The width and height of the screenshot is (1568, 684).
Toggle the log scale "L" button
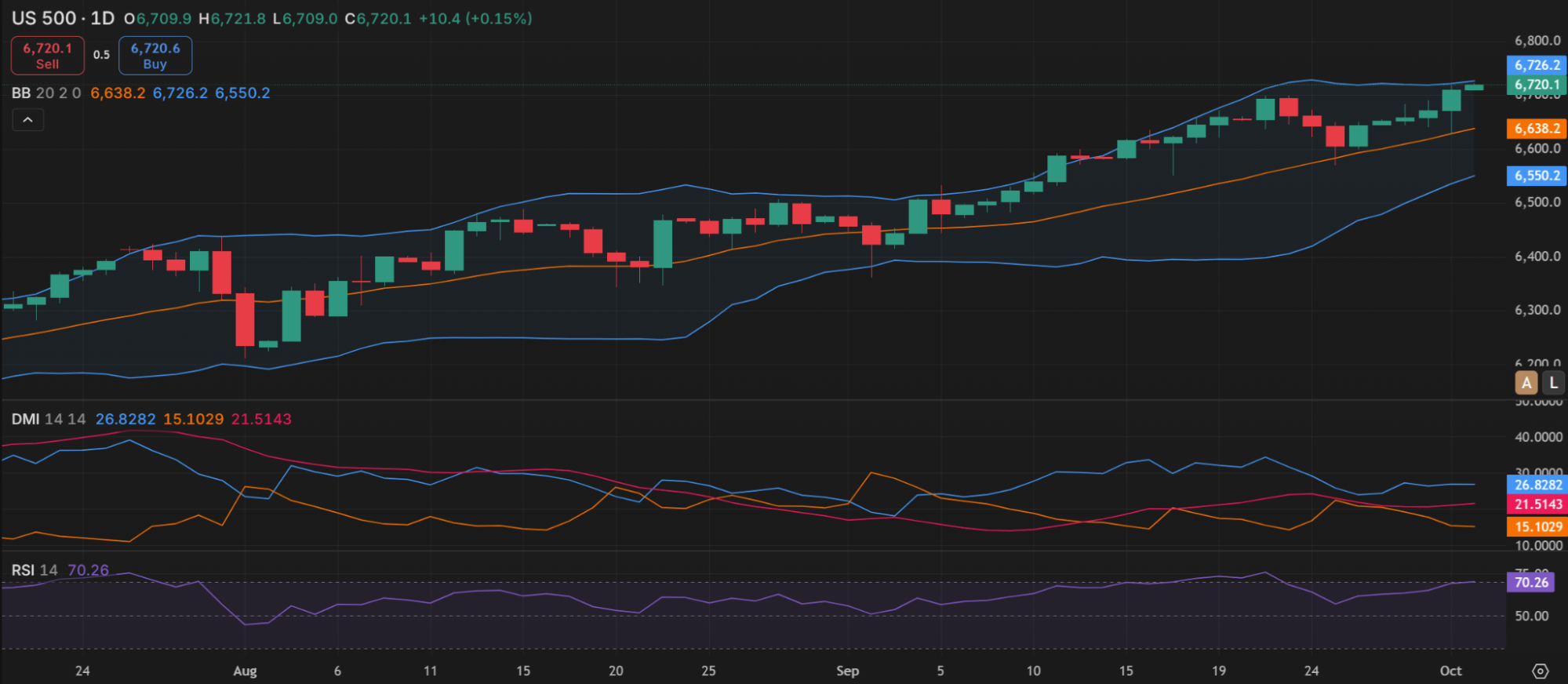coord(1553,383)
